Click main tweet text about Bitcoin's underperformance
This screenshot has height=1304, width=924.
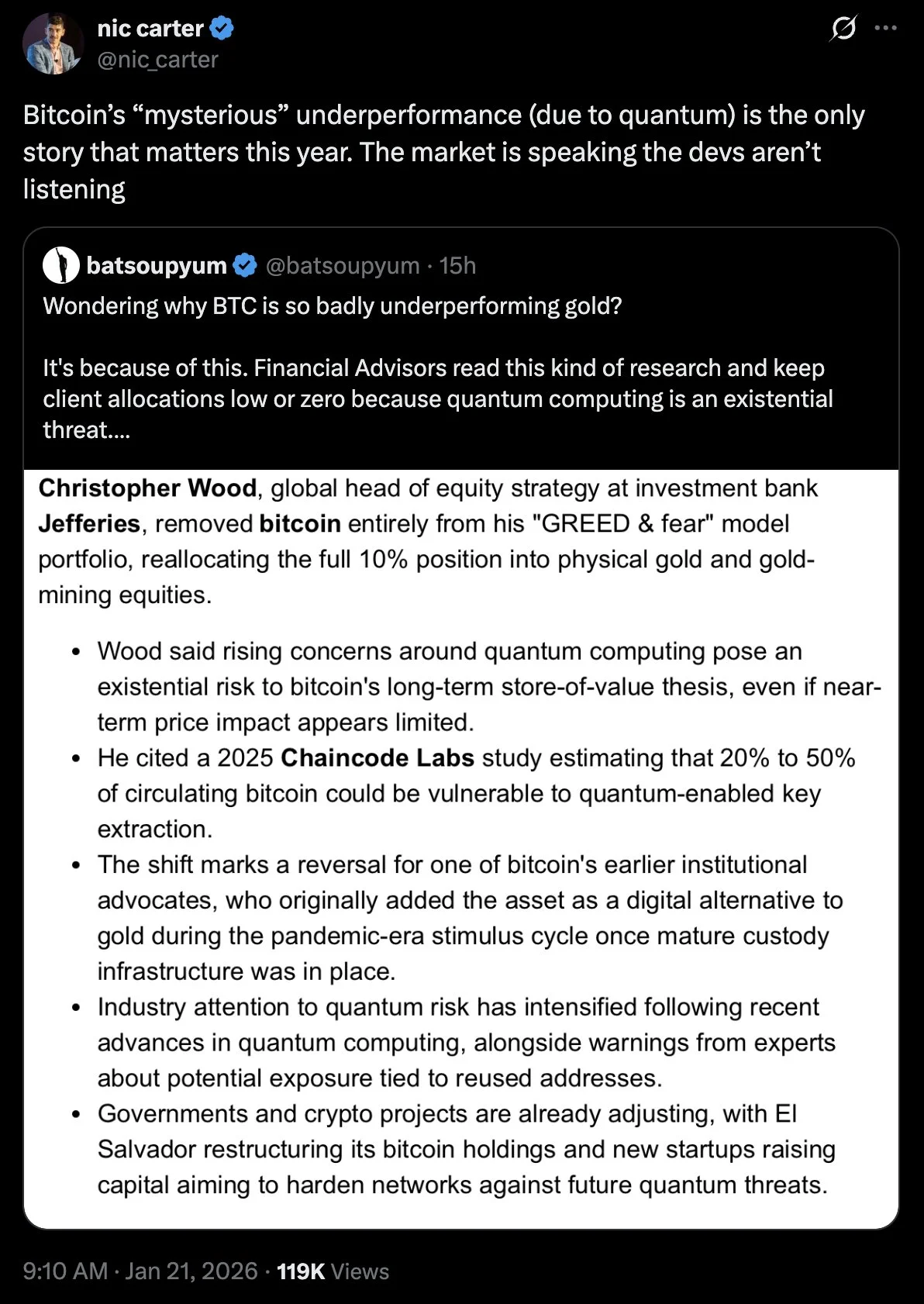point(443,152)
